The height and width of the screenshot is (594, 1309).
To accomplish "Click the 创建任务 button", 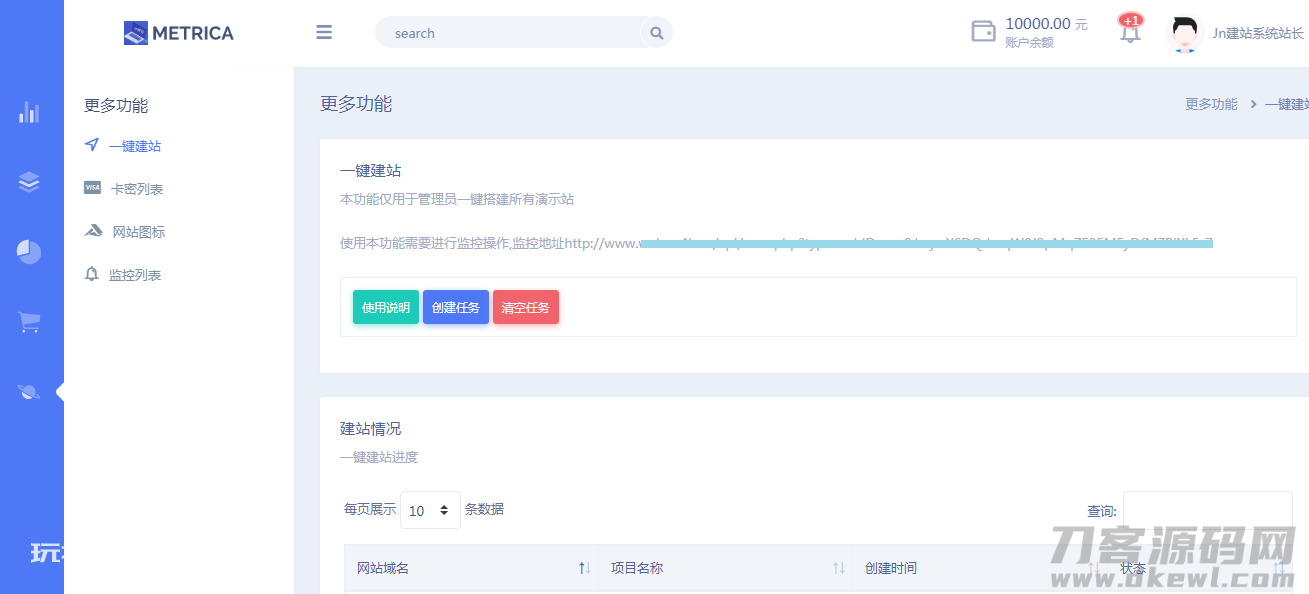I will click(x=456, y=307).
